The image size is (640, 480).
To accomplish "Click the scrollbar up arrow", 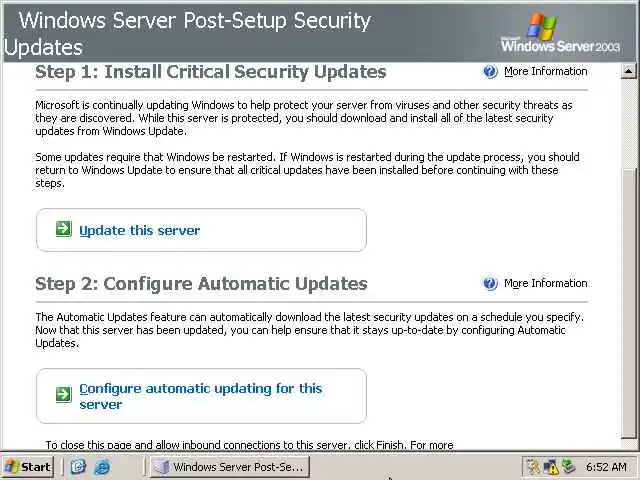I will click(629, 71).
